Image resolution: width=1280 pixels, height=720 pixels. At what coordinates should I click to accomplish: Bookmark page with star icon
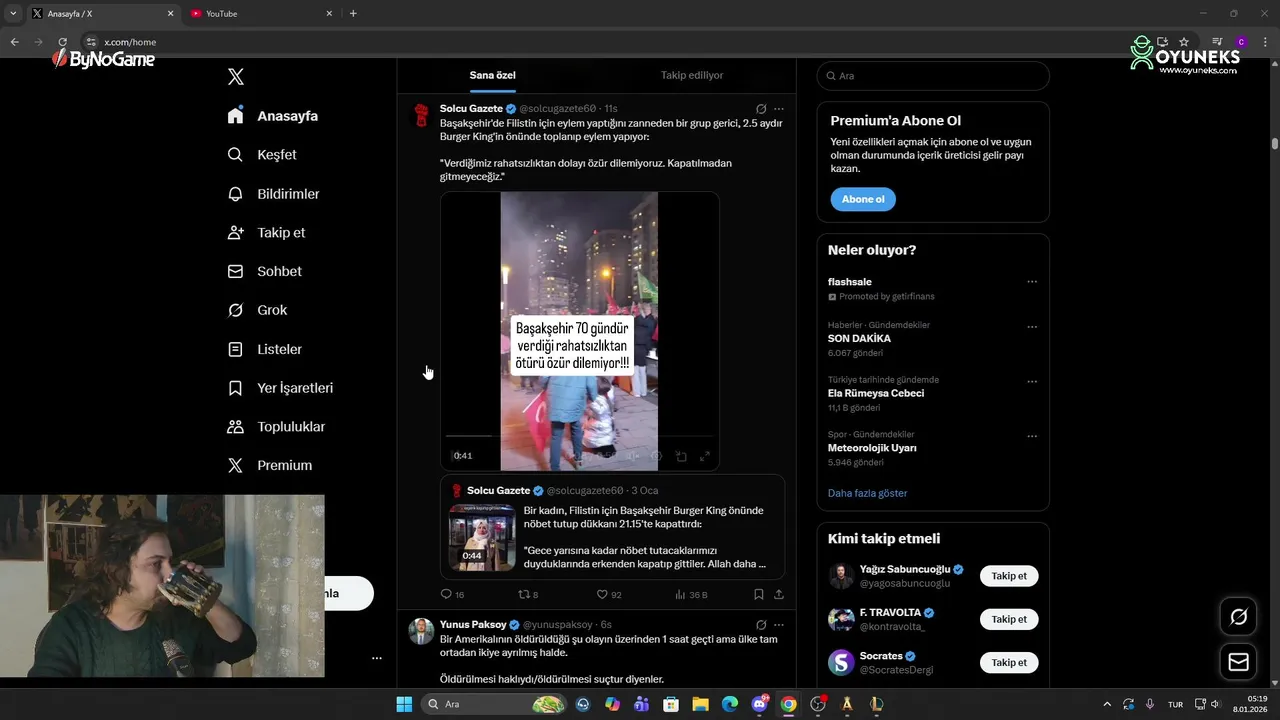pyautogui.click(x=1184, y=42)
